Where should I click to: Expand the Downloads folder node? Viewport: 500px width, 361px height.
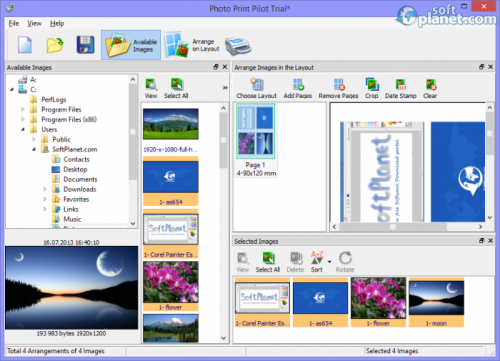[45, 189]
